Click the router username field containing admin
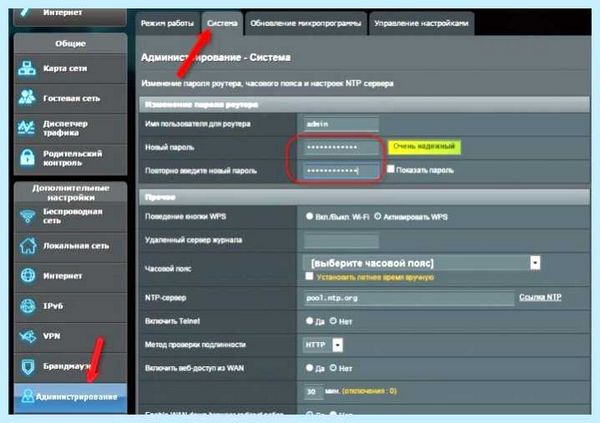The height and width of the screenshot is (423, 600). tap(341, 124)
